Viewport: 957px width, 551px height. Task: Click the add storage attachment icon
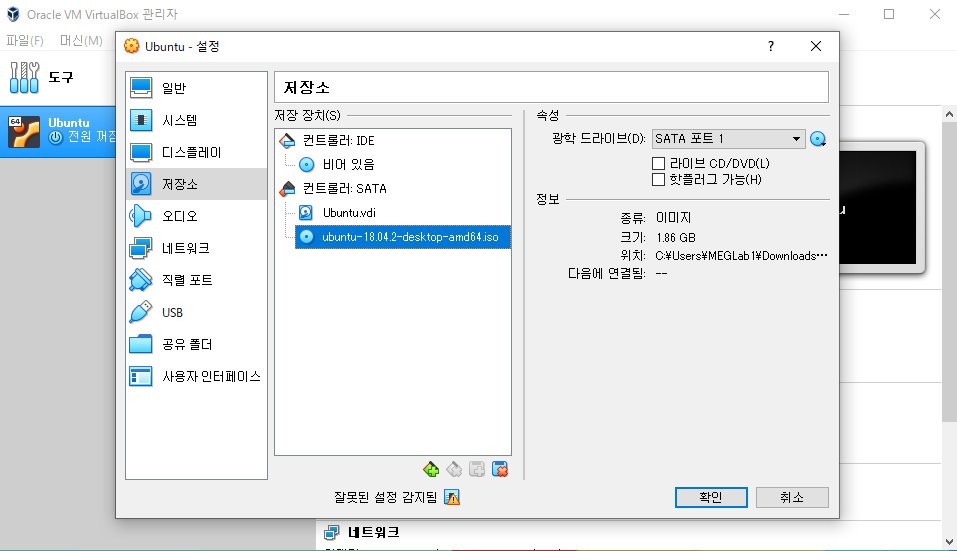click(431, 469)
